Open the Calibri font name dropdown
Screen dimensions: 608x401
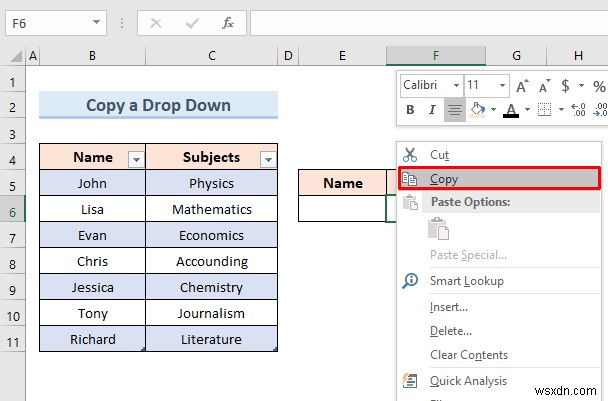(456, 85)
